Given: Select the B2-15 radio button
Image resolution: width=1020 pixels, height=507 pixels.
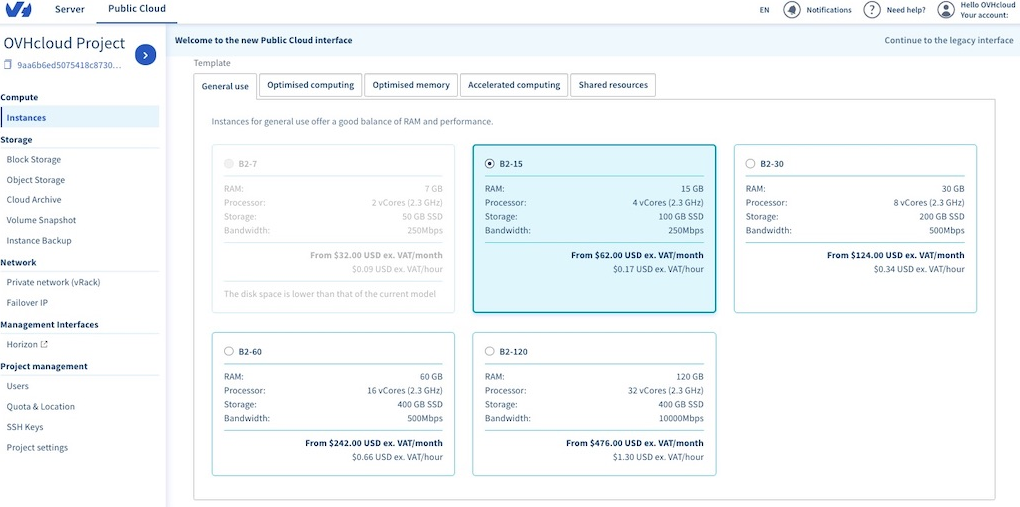Looking at the screenshot, I should tap(489, 164).
